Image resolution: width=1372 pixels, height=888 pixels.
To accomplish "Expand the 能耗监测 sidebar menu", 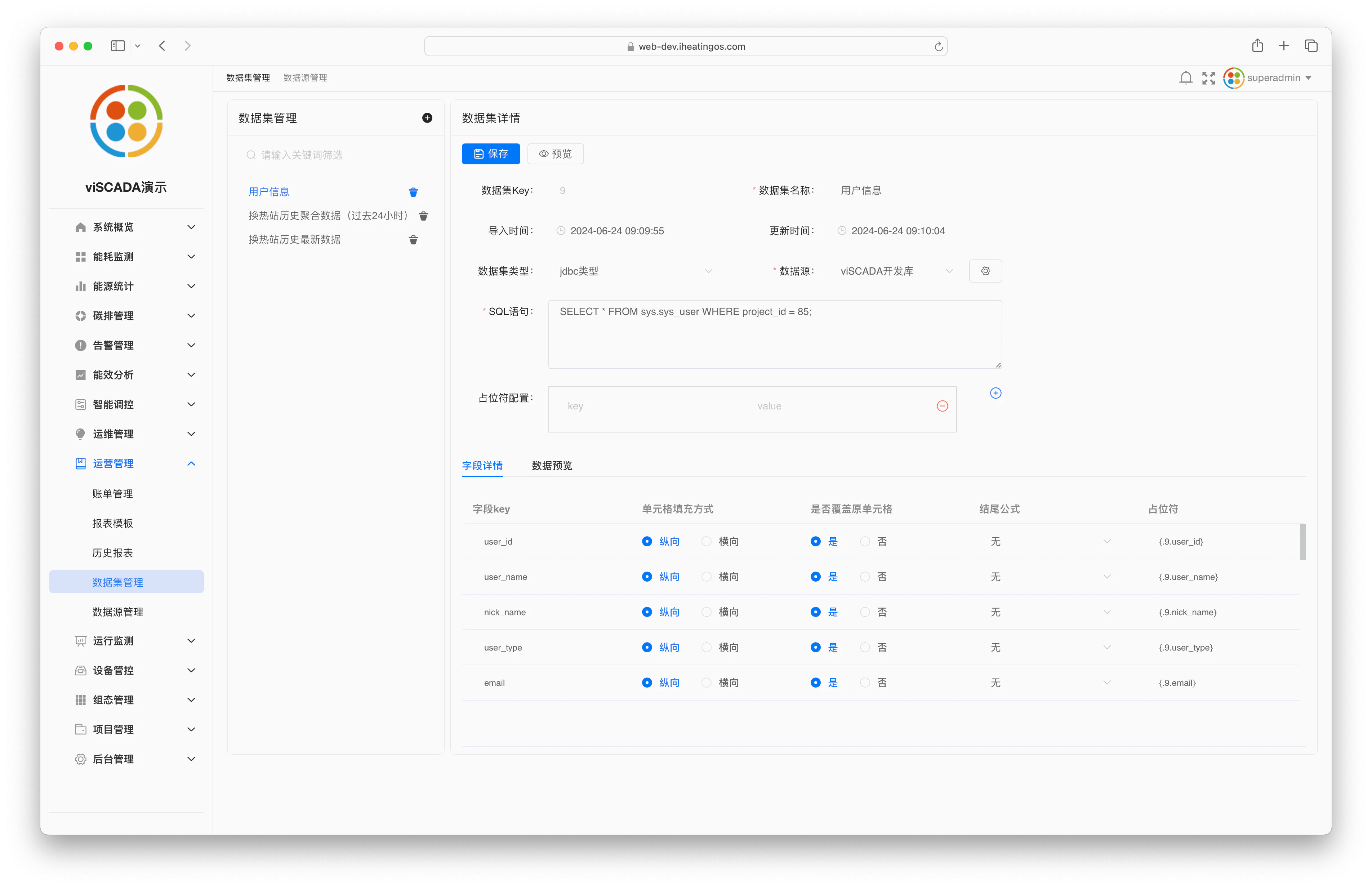I will [135, 257].
